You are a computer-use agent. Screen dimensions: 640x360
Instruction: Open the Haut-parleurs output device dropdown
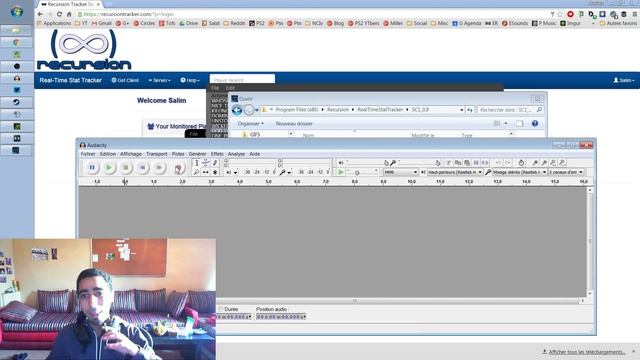click(x=455, y=172)
